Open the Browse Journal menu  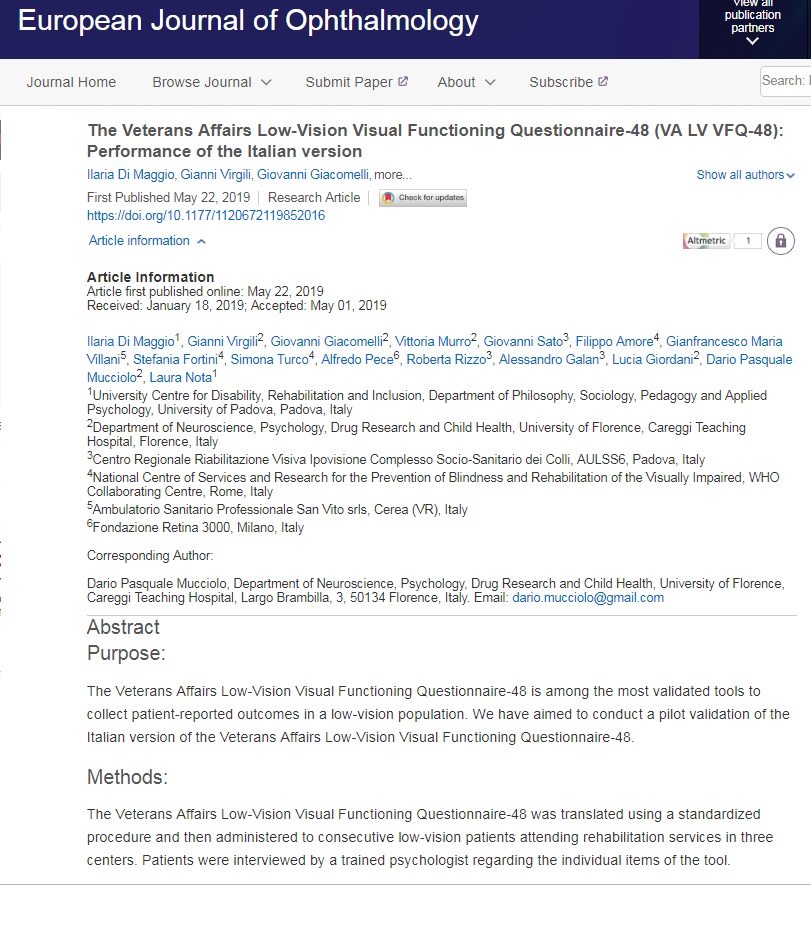(202, 82)
